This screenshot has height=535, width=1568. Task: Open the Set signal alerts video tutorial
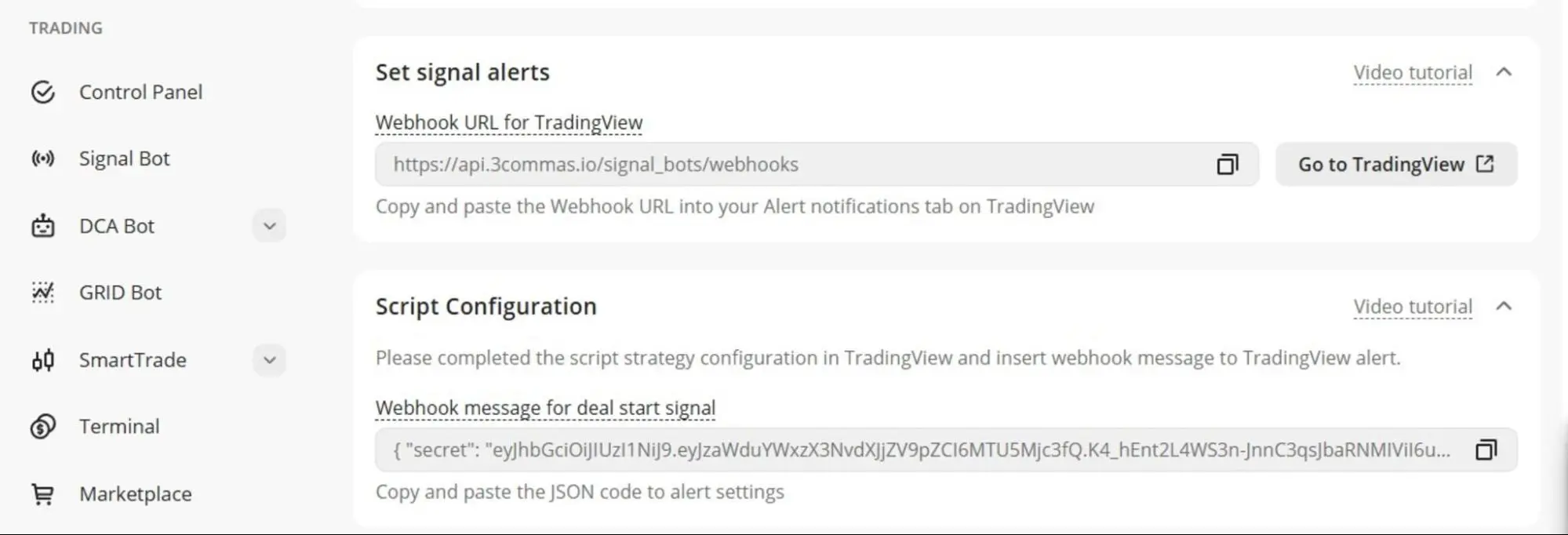tap(1413, 71)
